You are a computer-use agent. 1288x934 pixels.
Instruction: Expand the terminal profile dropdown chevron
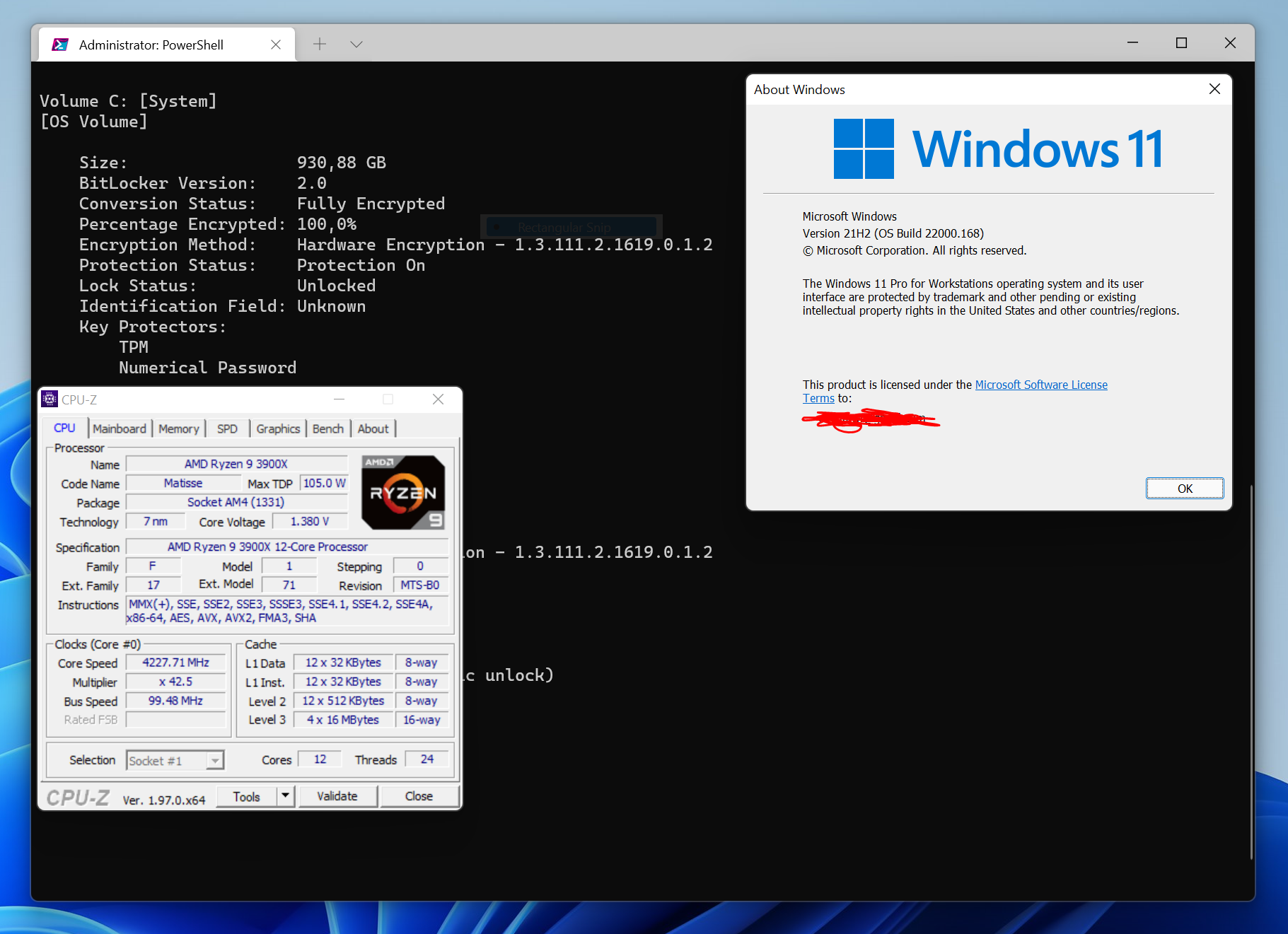tap(356, 44)
